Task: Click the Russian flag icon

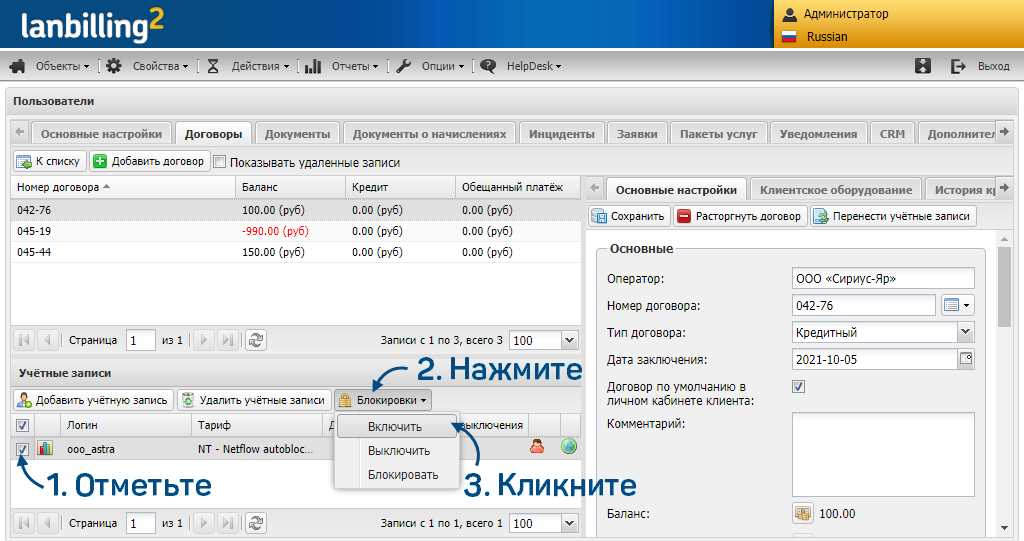Action: [790, 37]
